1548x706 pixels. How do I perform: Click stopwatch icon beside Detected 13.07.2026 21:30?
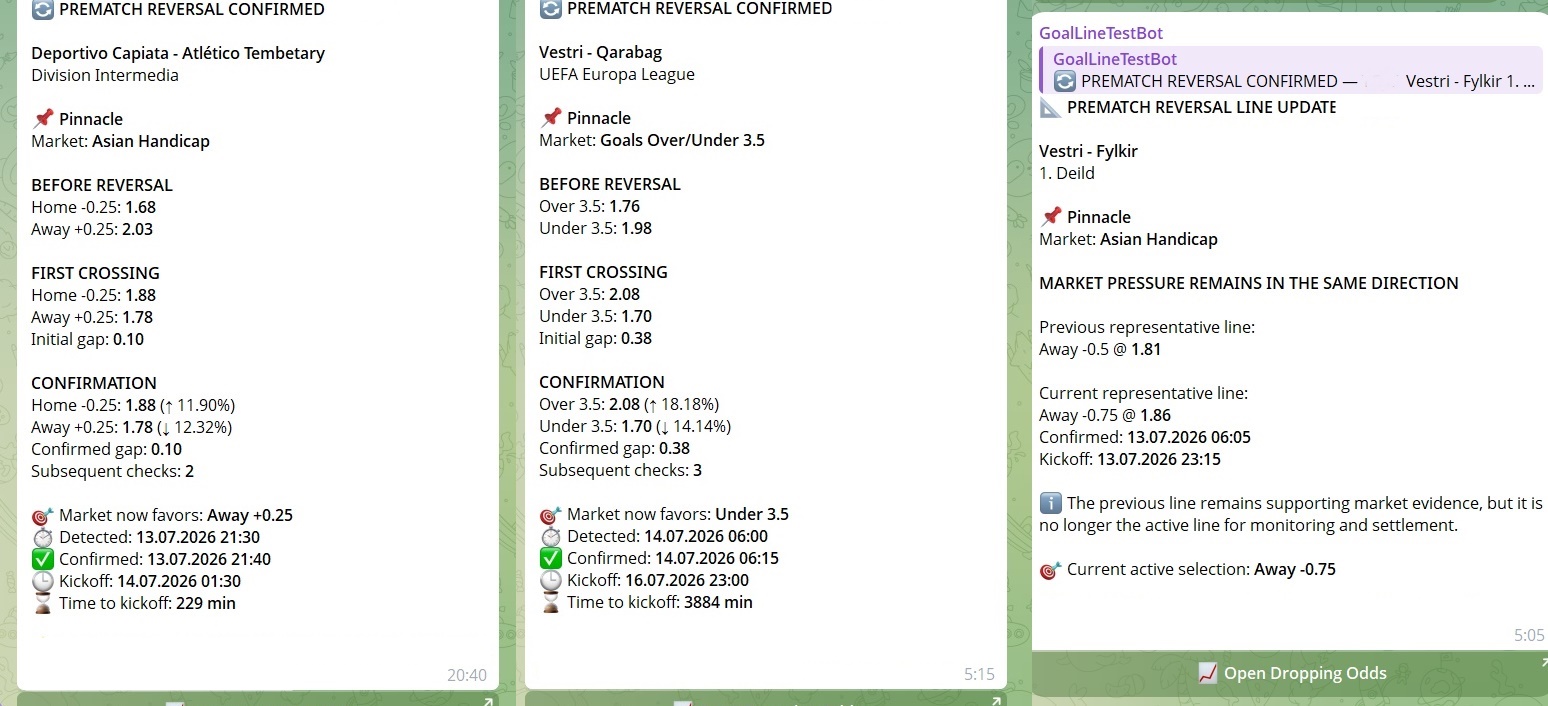(43, 537)
